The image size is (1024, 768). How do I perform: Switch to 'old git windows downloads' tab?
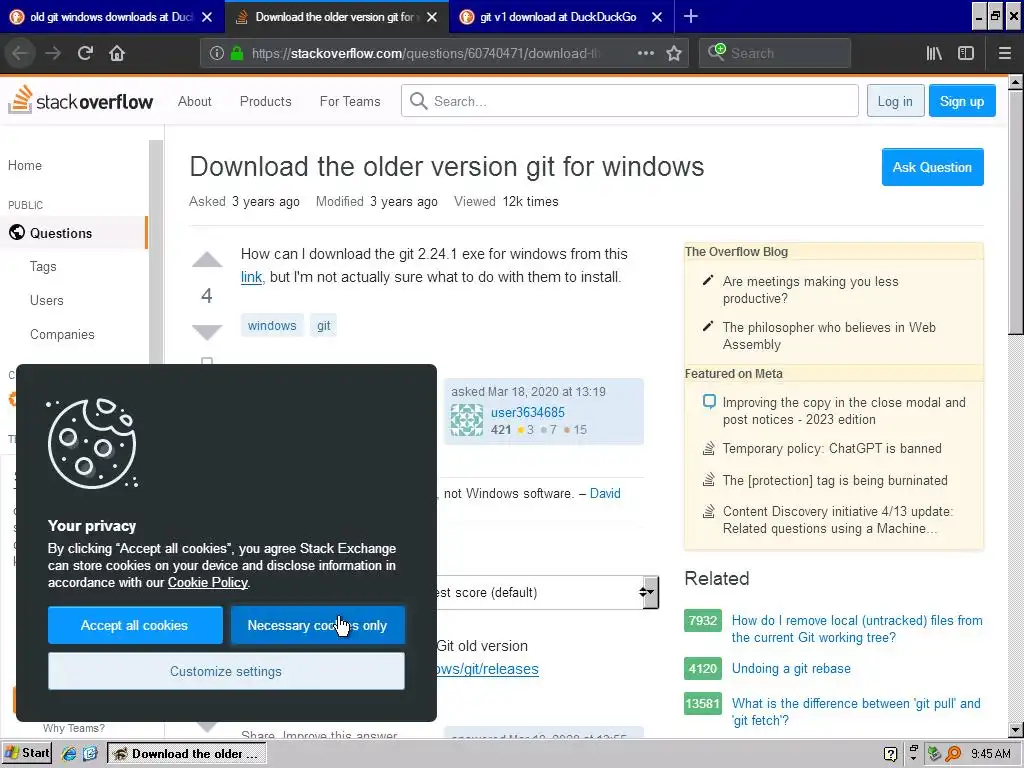[111, 17]
